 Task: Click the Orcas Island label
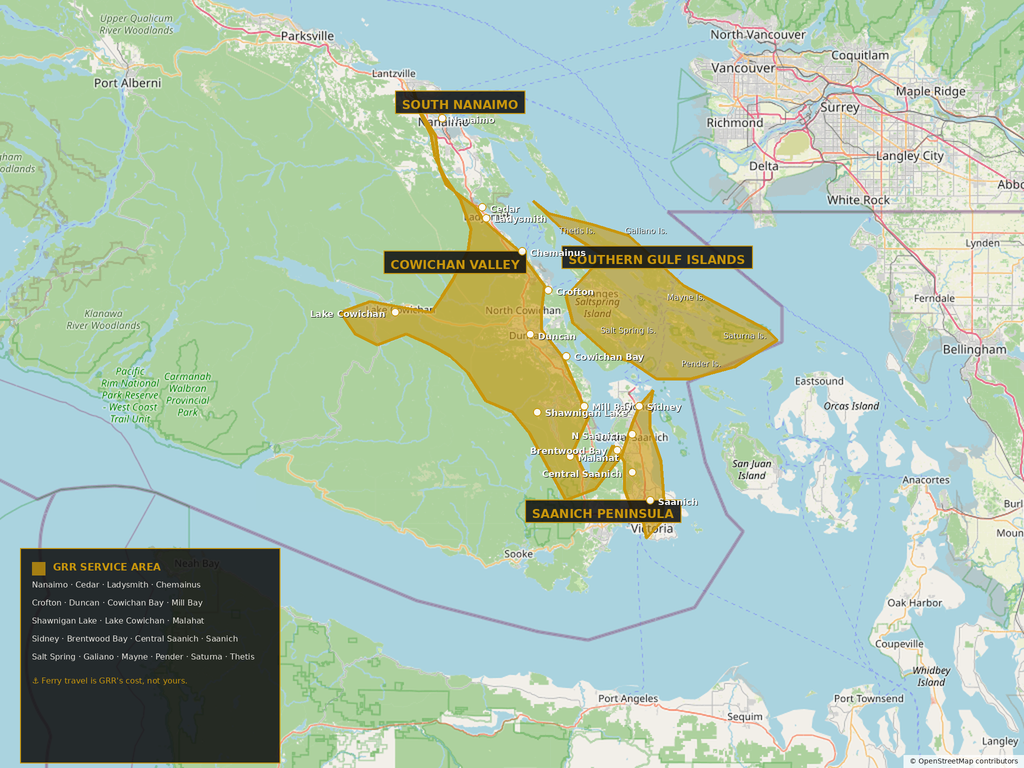coord(852,406)
